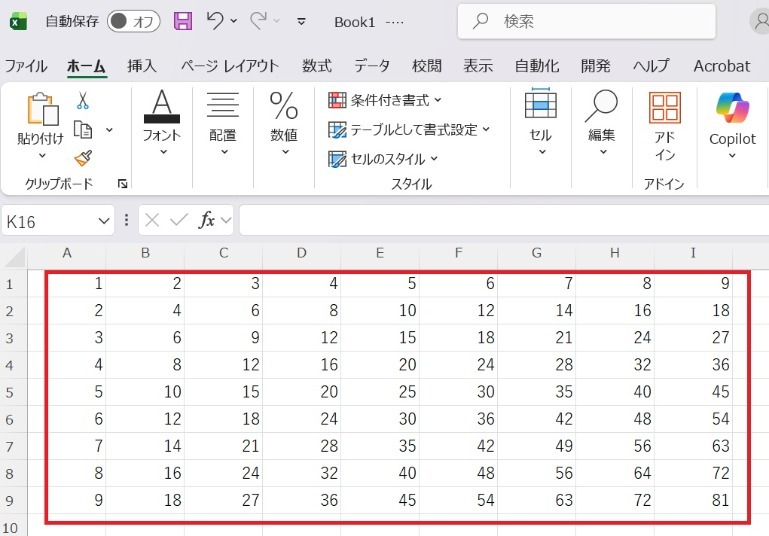The width and height of the screenshot is (769, 536).
Task: Click cell G7 containing 49
Action: (537, 446)
